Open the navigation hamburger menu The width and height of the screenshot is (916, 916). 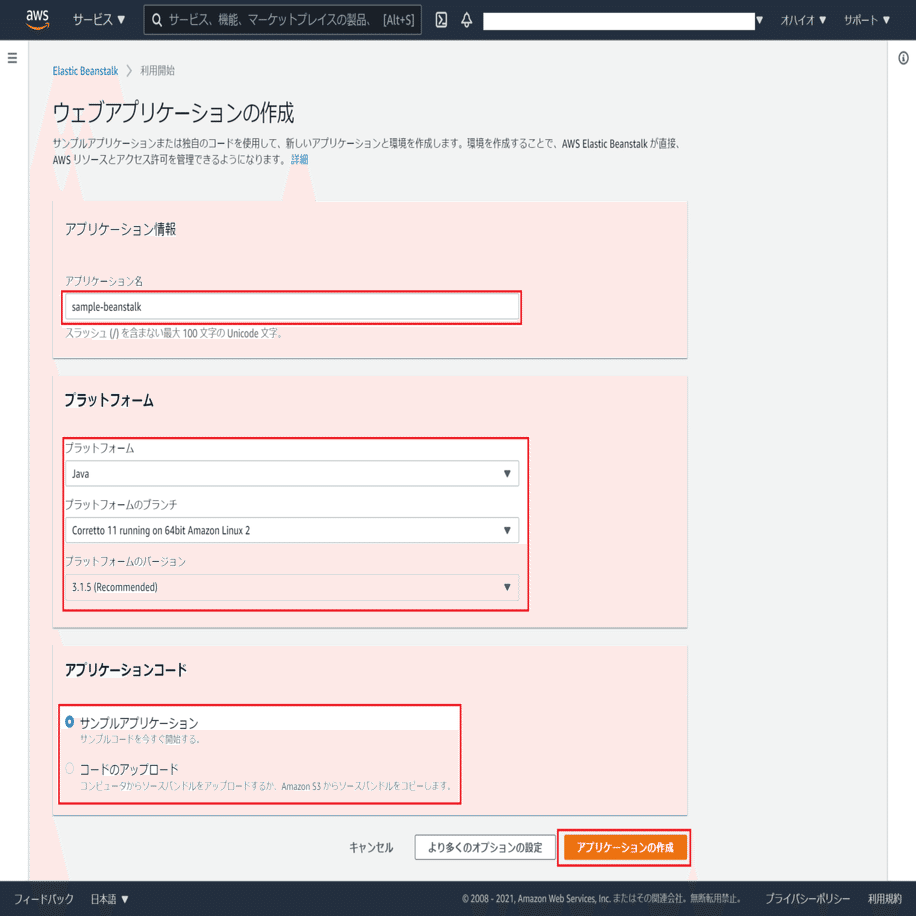tap(11, 57)
